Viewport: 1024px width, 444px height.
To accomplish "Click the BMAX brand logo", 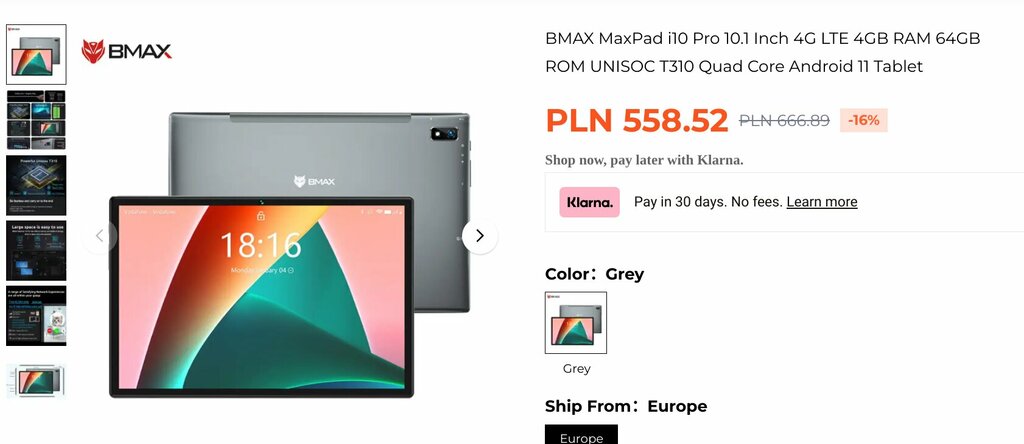I will (x=127, y=51).
